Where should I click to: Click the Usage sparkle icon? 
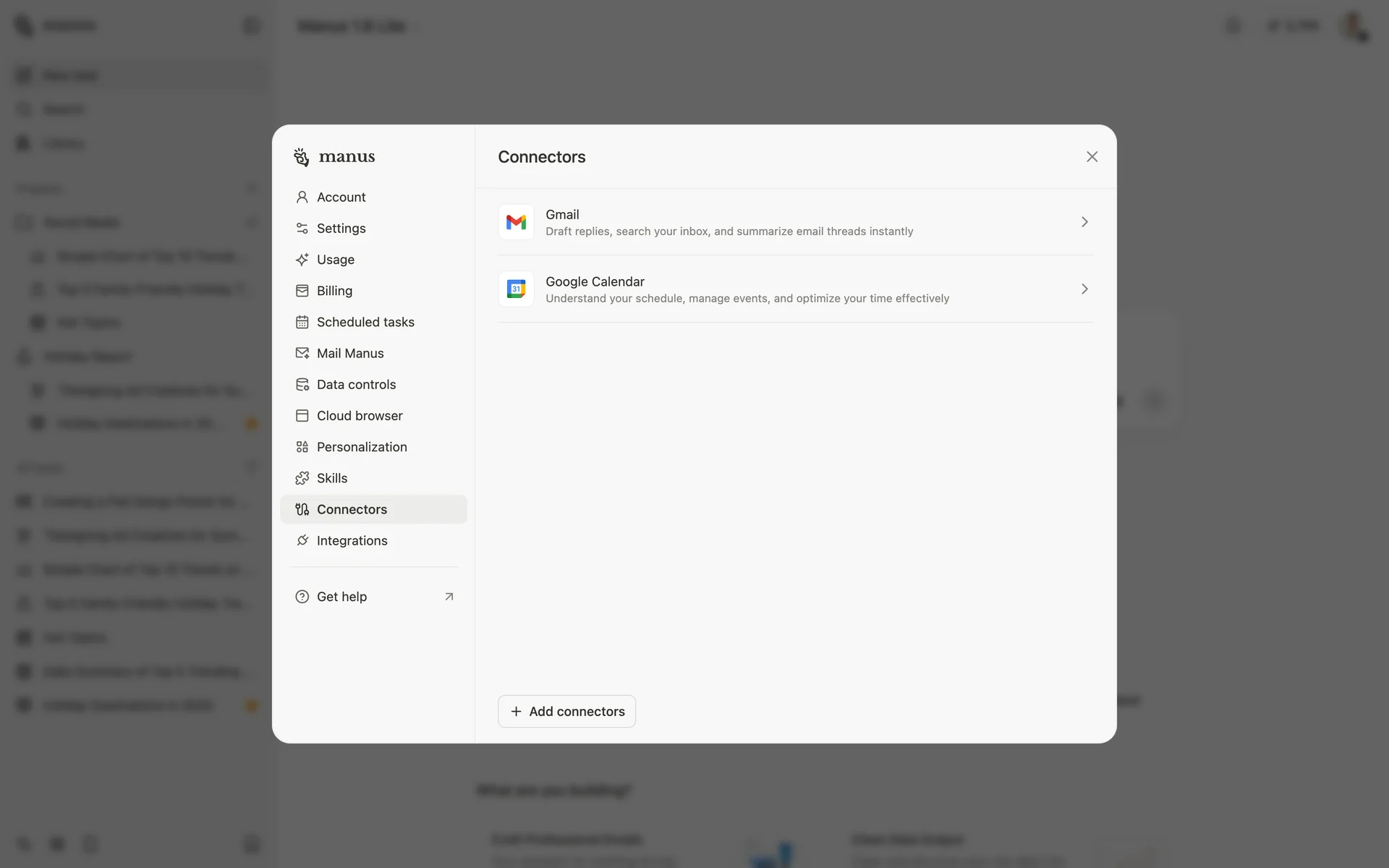point(302,260)
